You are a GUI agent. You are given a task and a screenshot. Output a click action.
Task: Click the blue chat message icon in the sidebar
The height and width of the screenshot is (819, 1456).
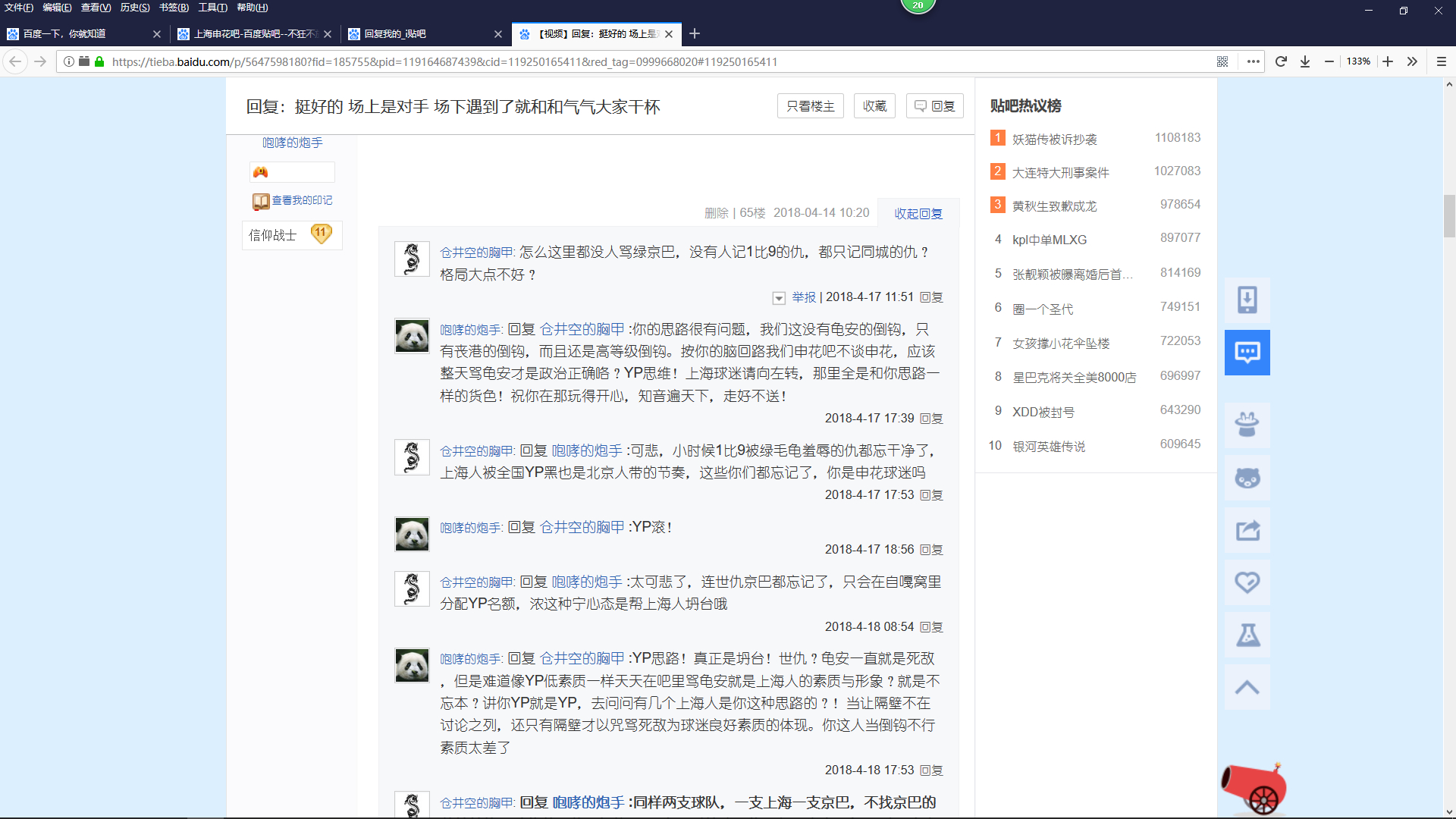pos(1247,352)
